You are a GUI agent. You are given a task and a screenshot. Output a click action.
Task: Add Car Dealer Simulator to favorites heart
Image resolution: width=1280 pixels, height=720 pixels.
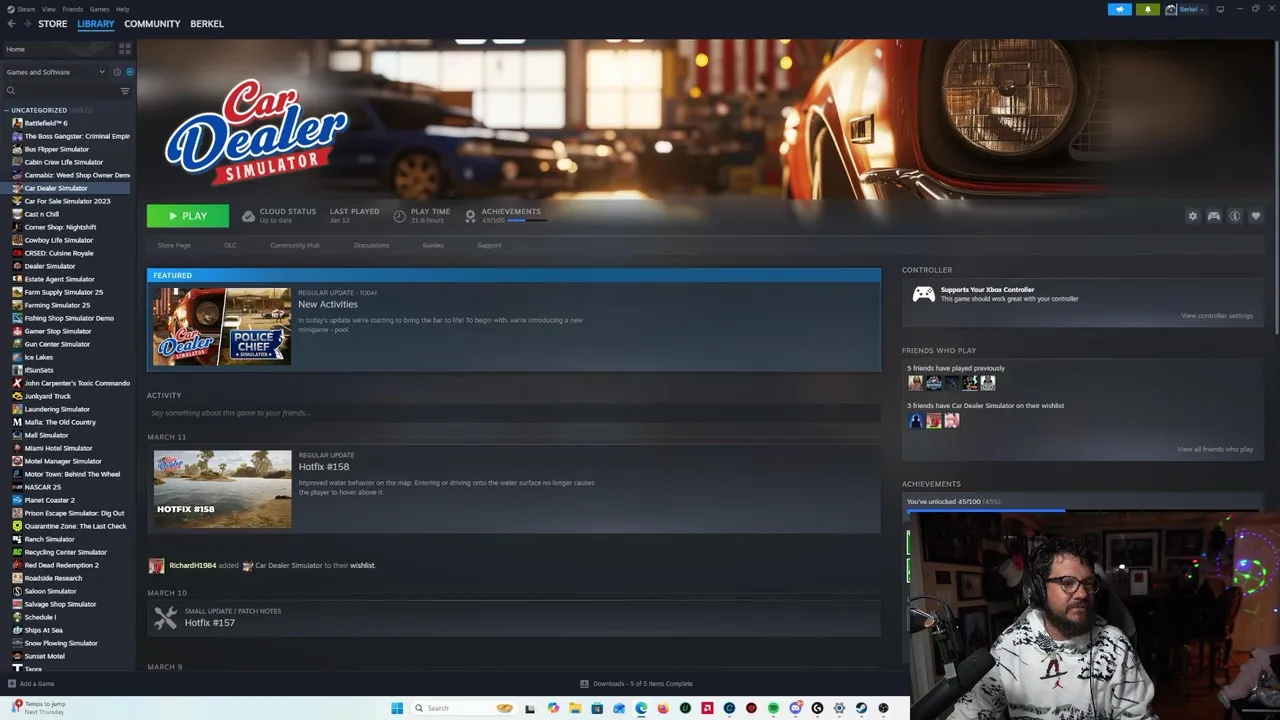(x=1256, y=216)
